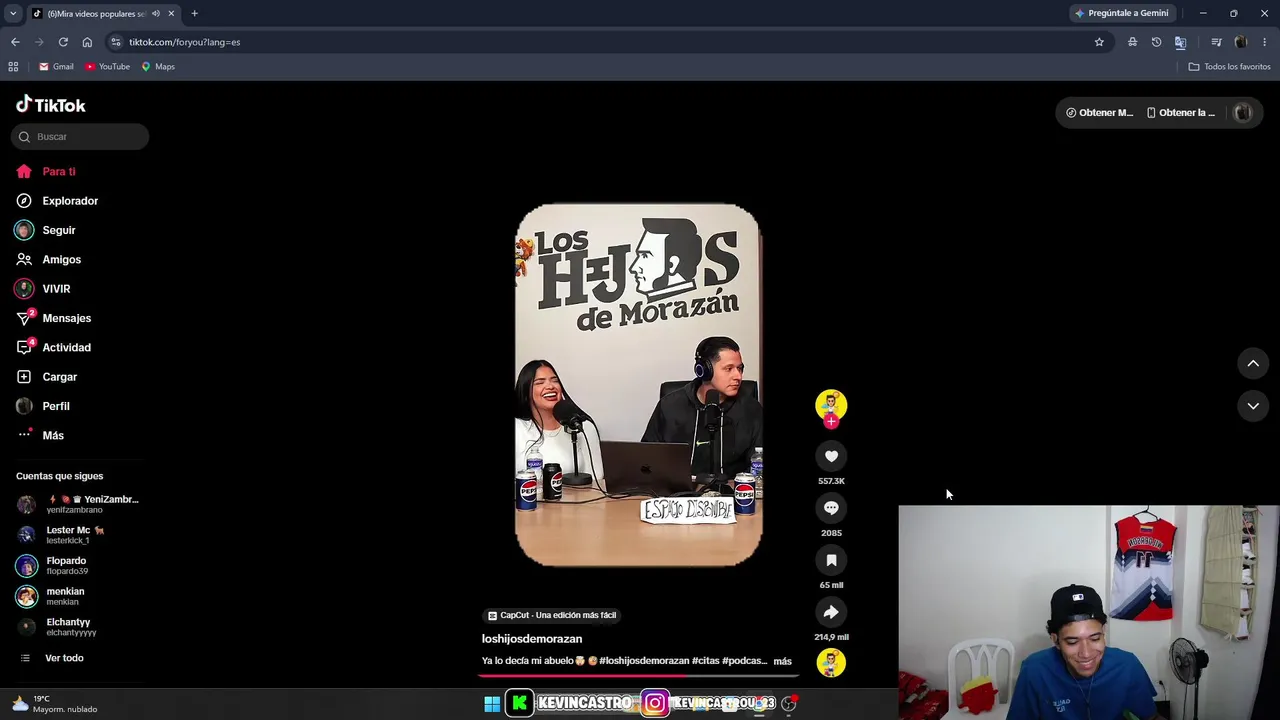Like the video with the heart icon
The image size is (1280, 720).
831,456
